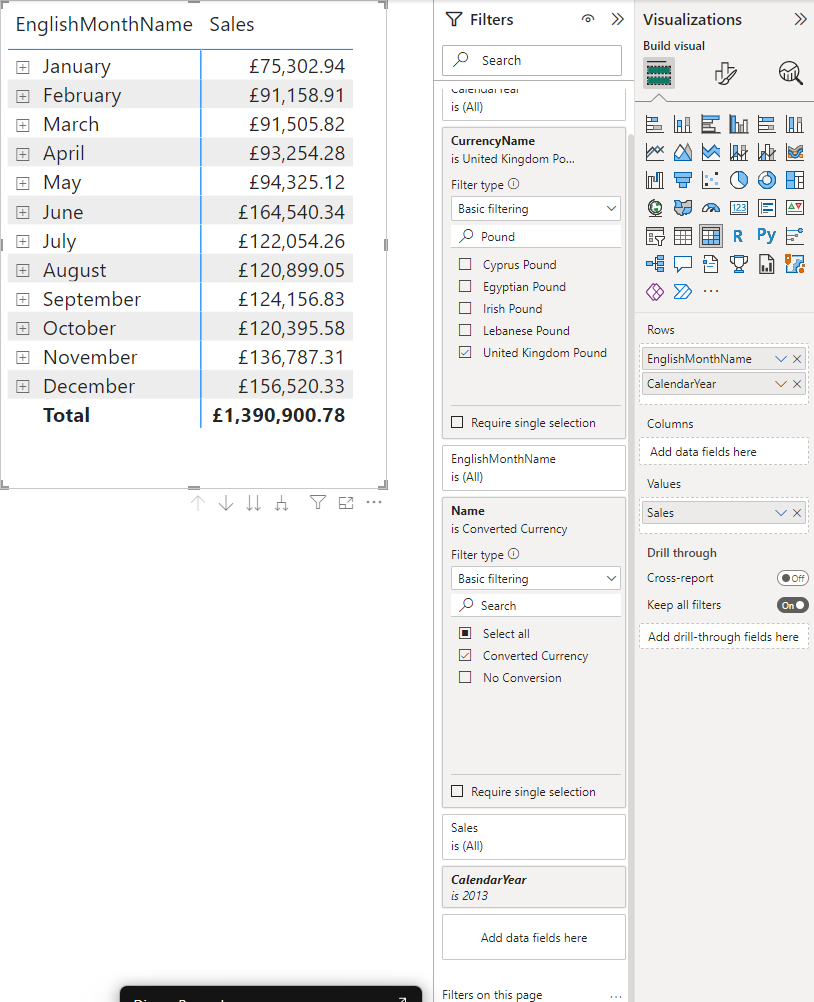814x1002 pixels.
Task: Choose the line chart visualization
Action: (654, 152)
